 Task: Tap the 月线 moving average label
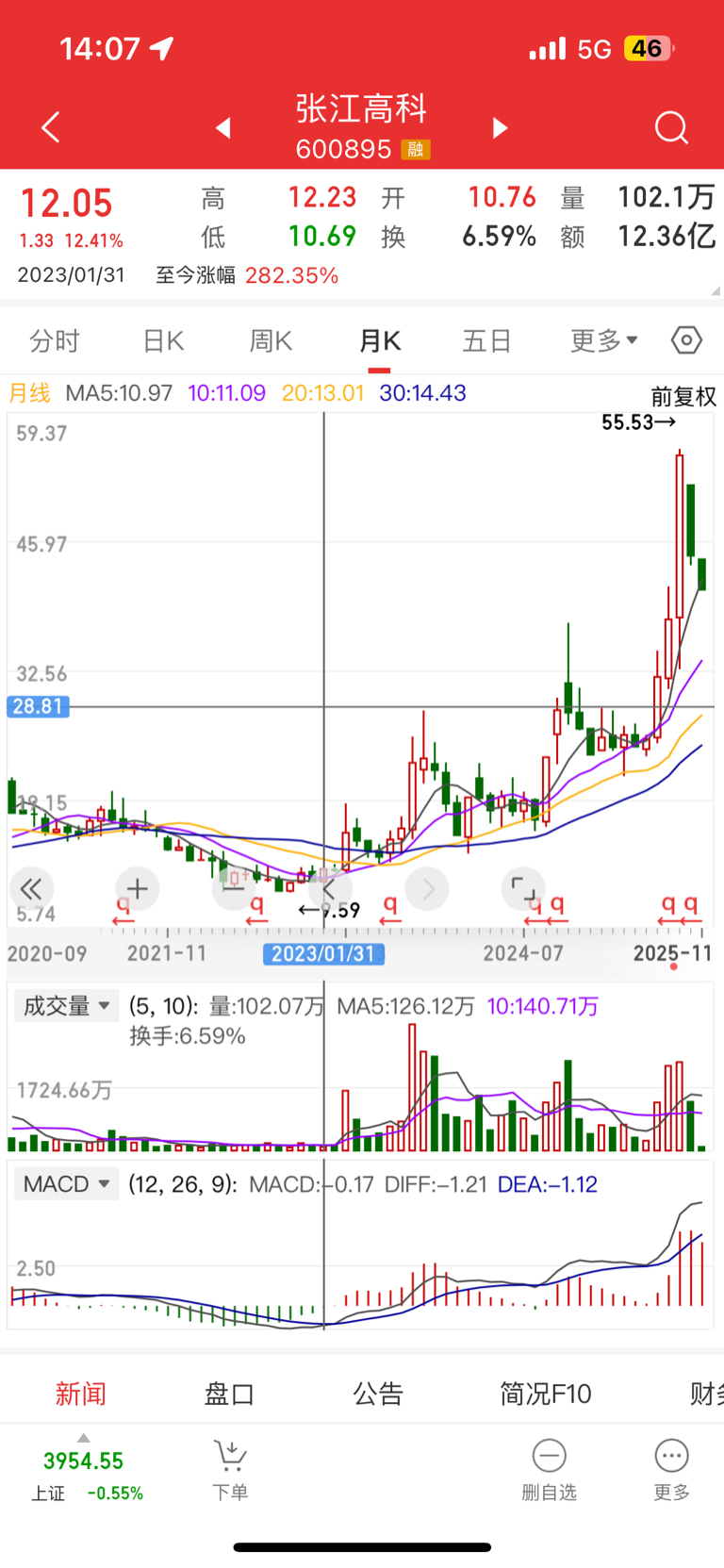(29, 392)
